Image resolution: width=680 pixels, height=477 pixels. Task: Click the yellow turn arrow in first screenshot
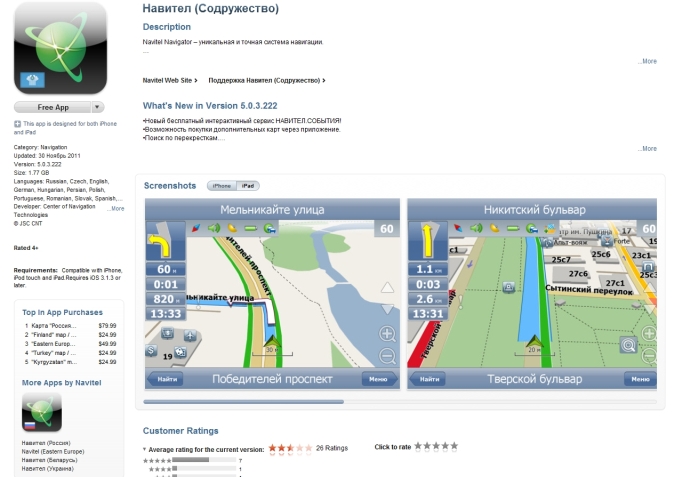tap(159, 246)
